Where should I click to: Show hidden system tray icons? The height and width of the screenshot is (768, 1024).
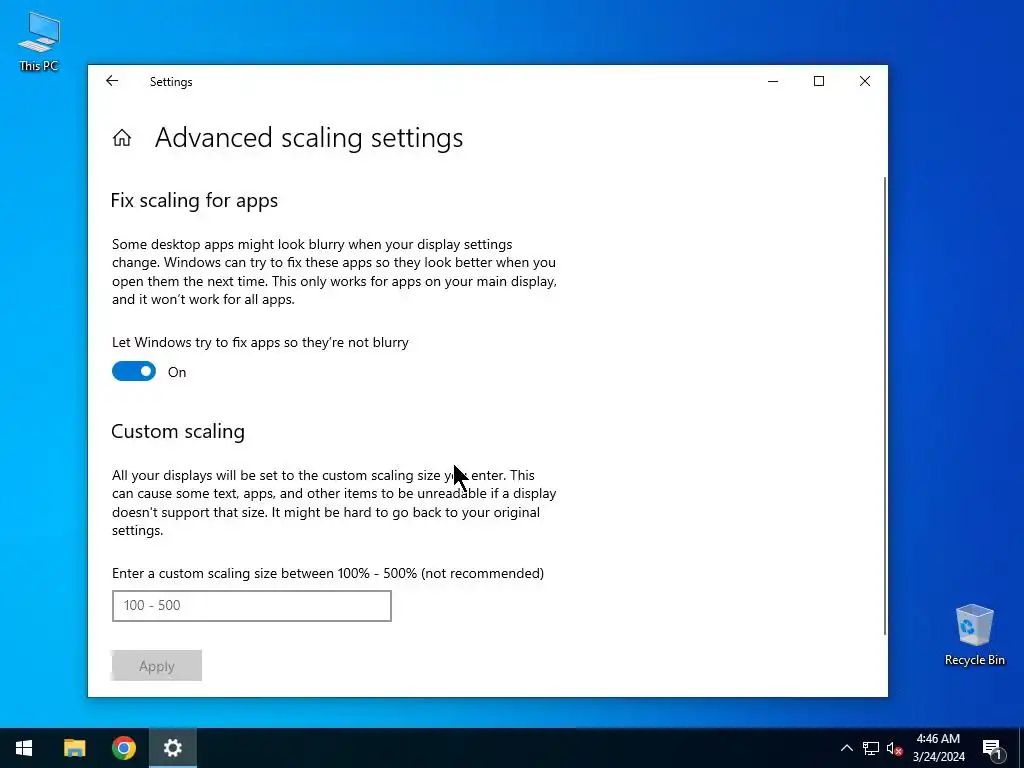coord(846,748)
